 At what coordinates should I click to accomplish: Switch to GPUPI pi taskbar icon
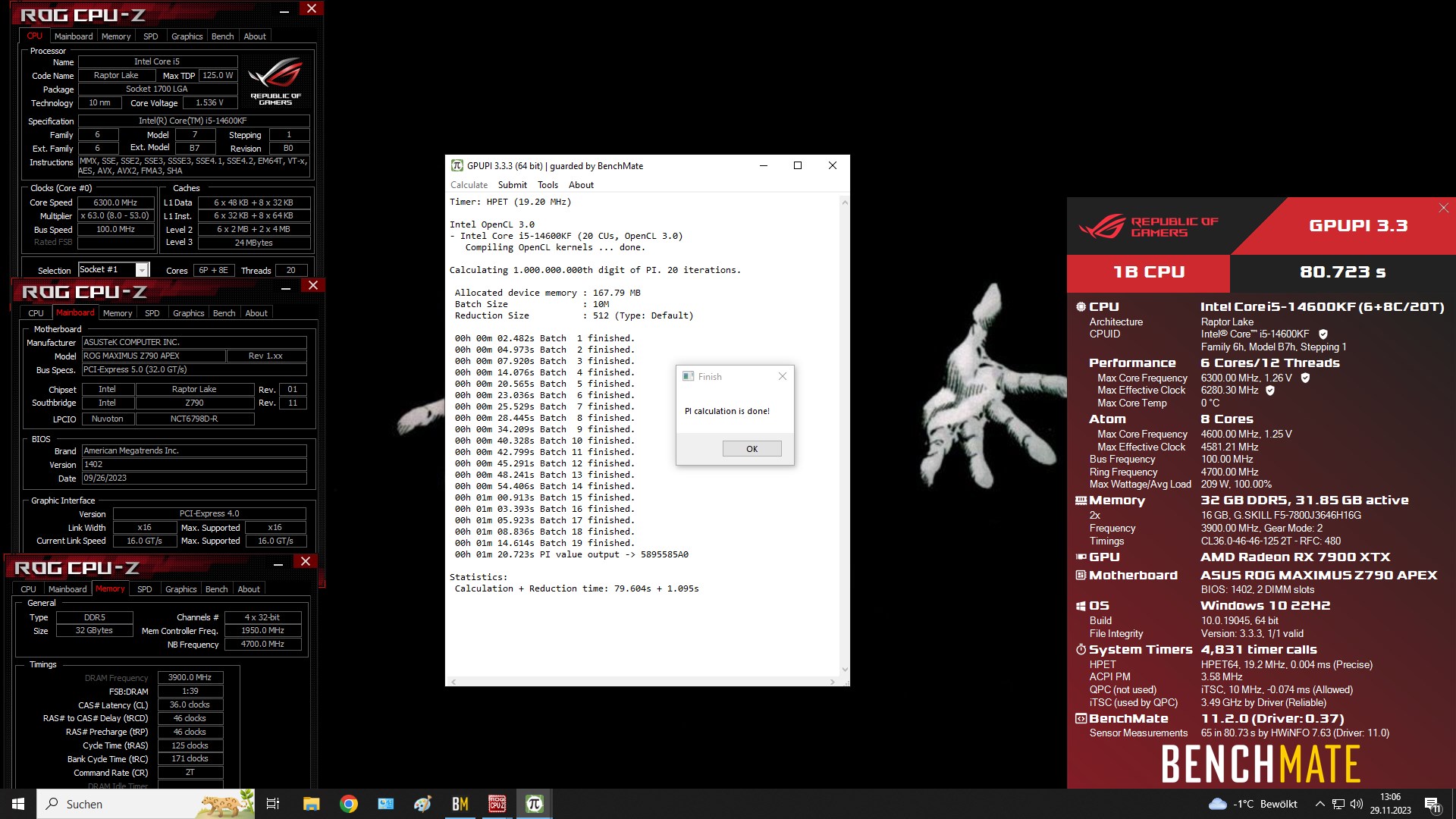[x=535, y=804]
